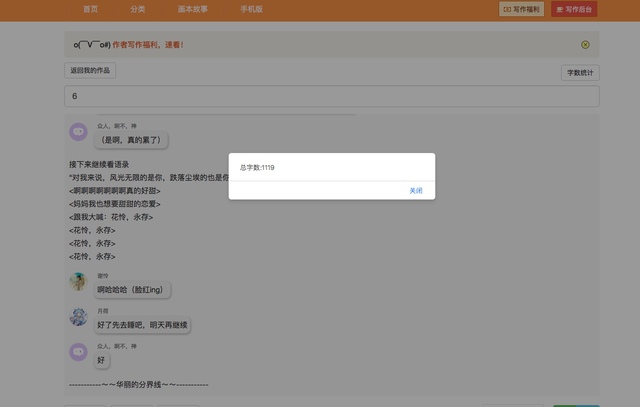Open the 首页 tab in the top navigation
The image size is (640, 407).
click(91, 9)
